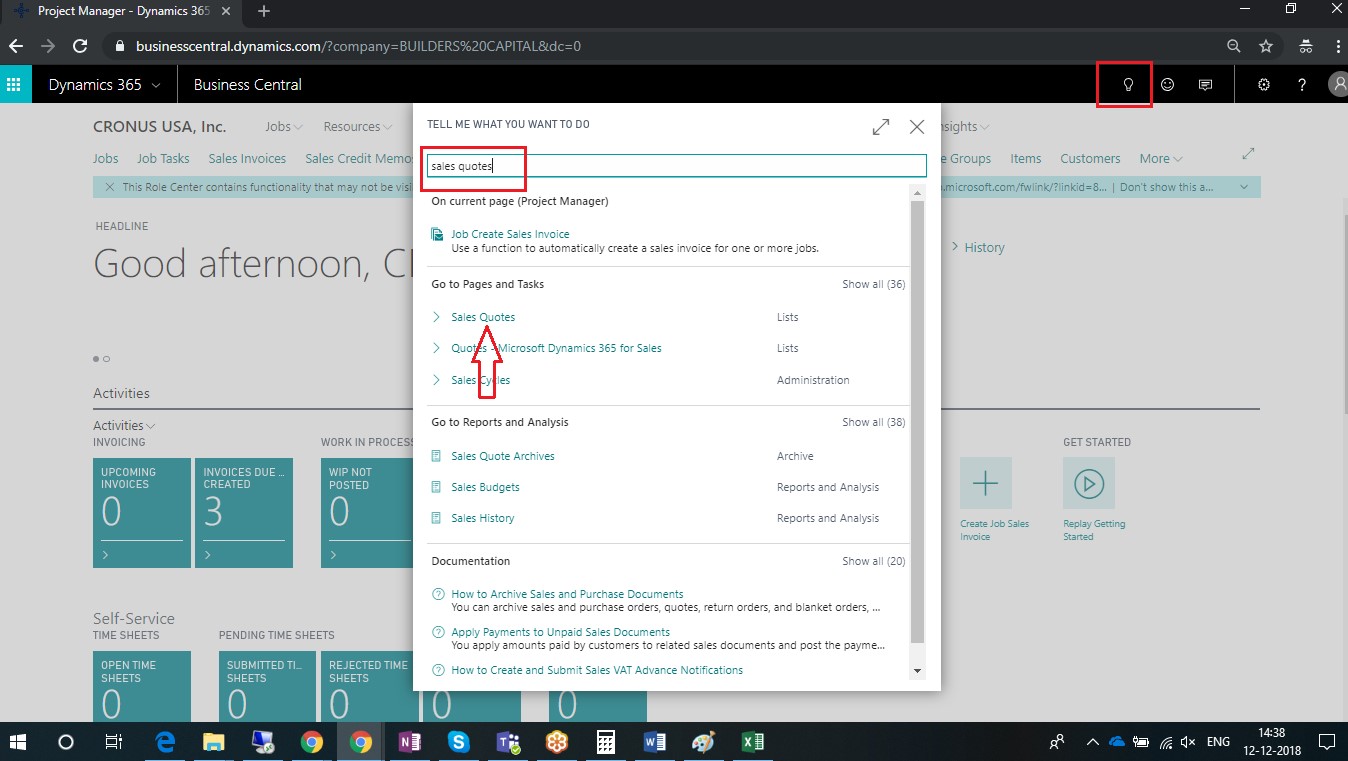Viewport: 1348px width, 761px height.
Task: Open Items in navigation bar
Action: tap(1026, 158)
